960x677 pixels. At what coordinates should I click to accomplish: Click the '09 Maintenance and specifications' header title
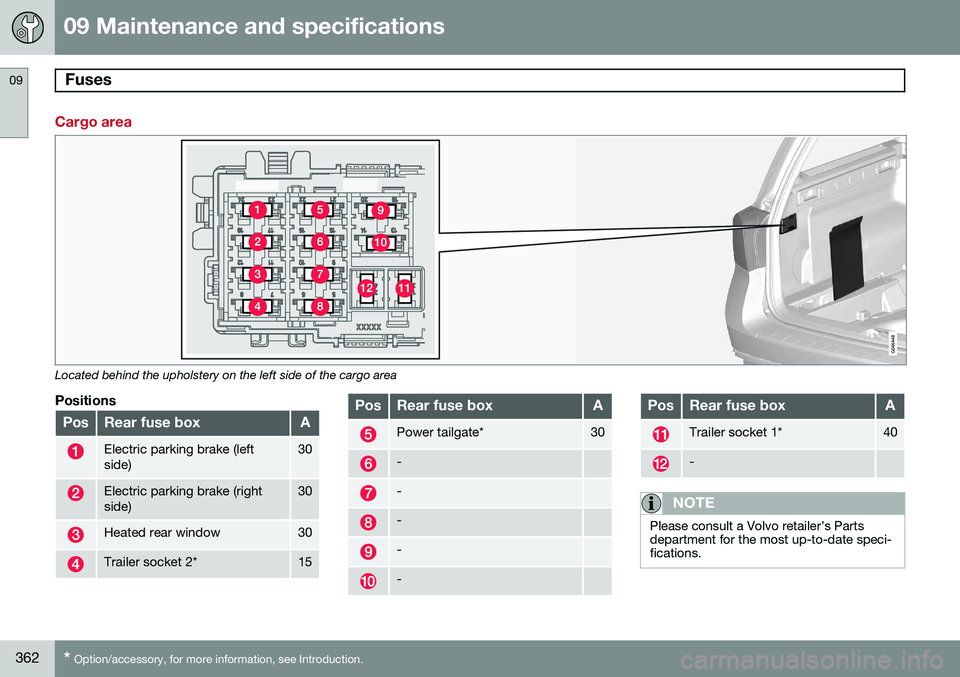tap(254, 26)
